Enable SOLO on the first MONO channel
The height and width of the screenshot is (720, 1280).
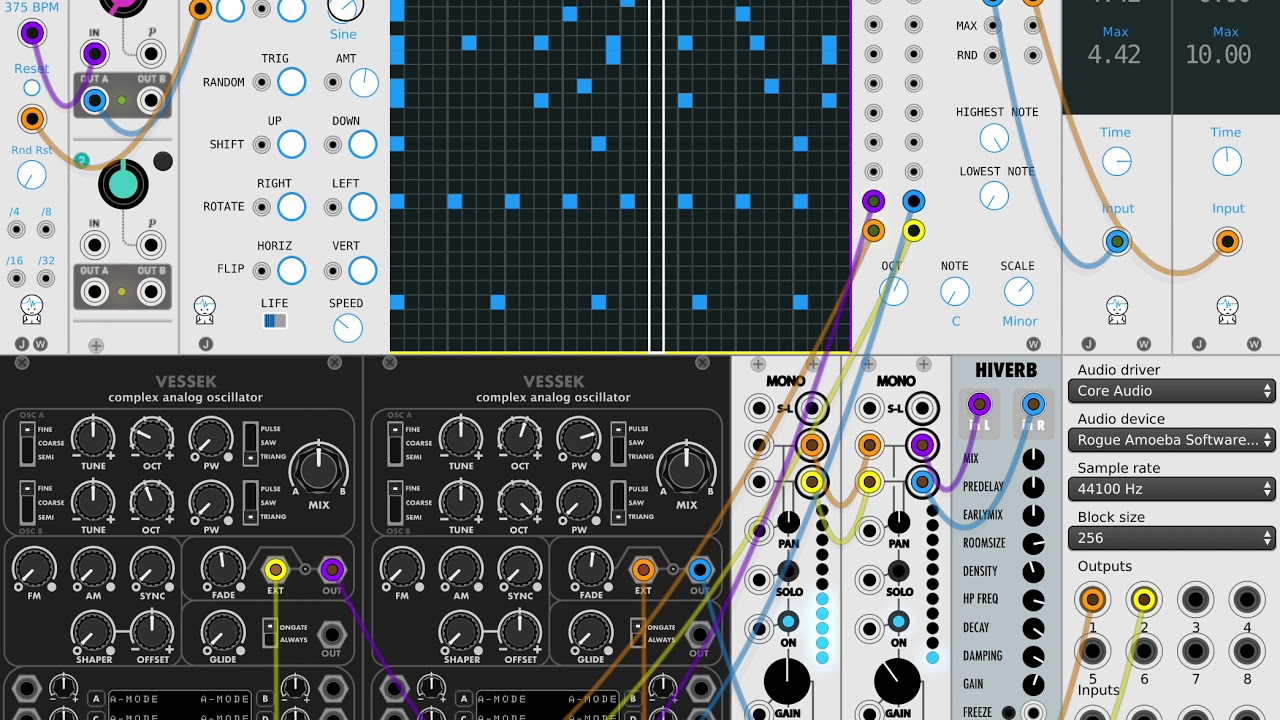(789, 572)
